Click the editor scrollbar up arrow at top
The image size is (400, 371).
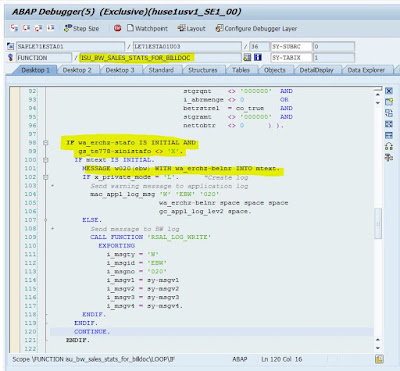[x=378, y=95]
